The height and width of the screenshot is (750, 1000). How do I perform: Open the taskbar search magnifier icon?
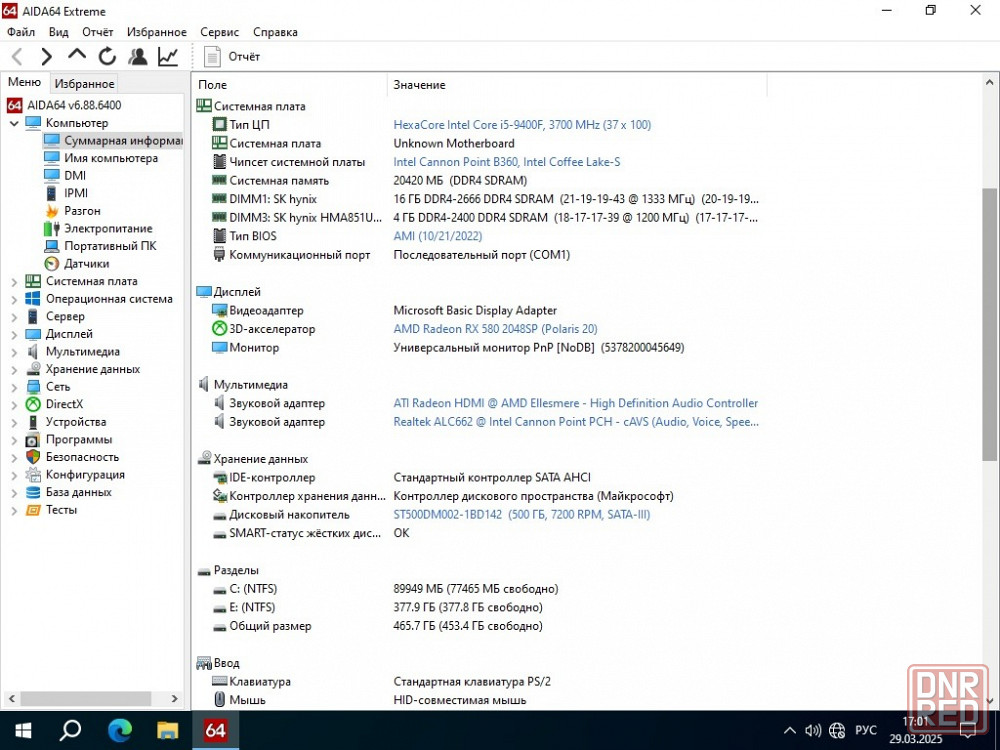70,730
